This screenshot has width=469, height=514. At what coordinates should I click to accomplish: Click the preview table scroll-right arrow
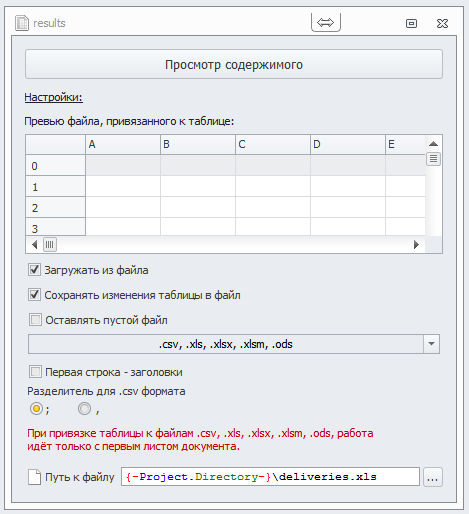[416, 245]
